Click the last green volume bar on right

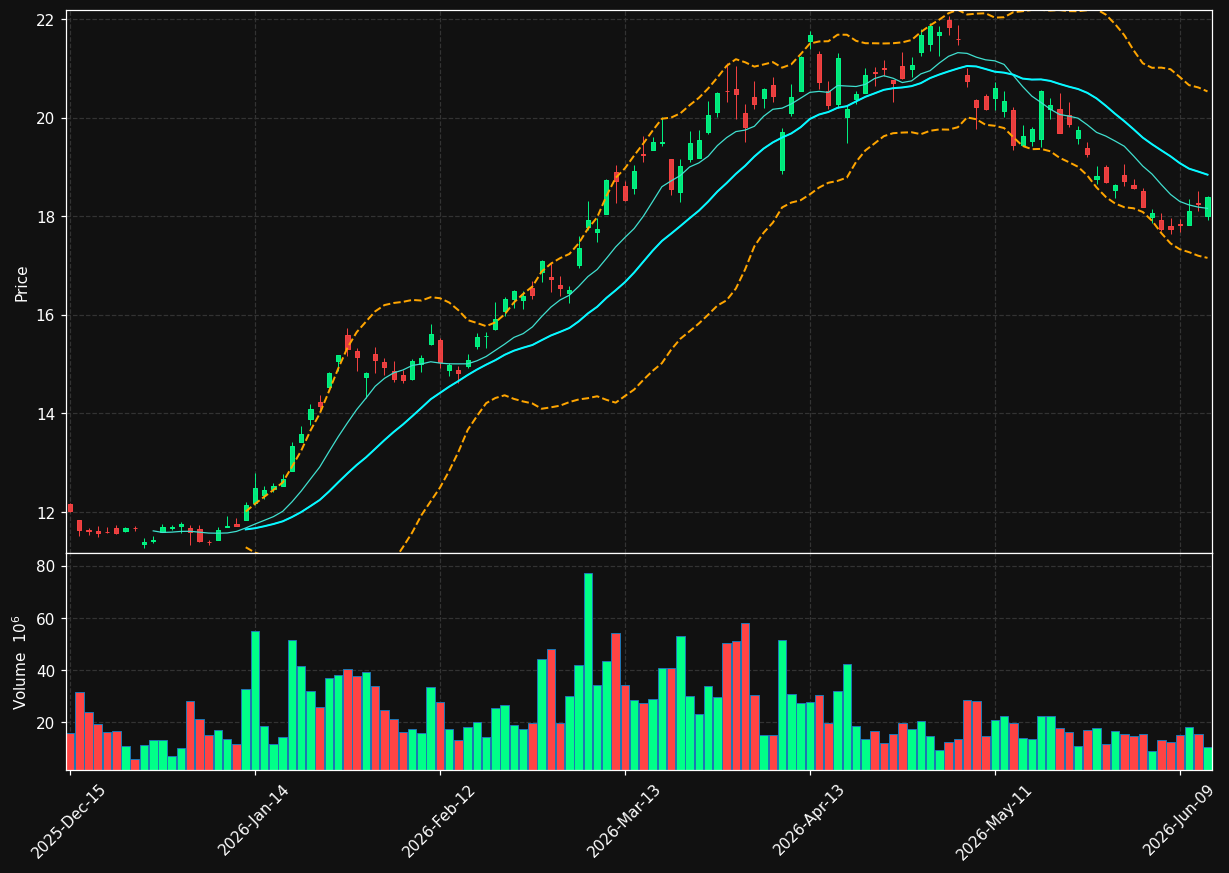click(1208, 758)
